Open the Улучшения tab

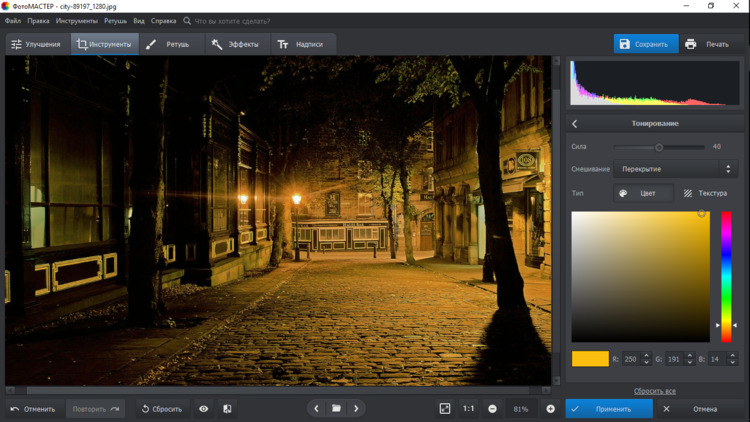tap(36, 44)
